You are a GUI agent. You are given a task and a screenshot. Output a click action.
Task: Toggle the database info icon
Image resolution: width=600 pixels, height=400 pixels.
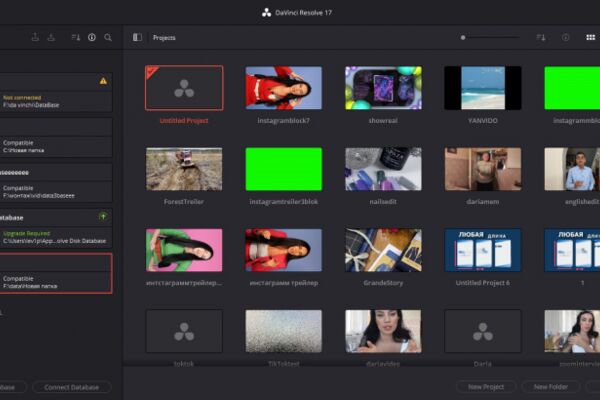92,37
